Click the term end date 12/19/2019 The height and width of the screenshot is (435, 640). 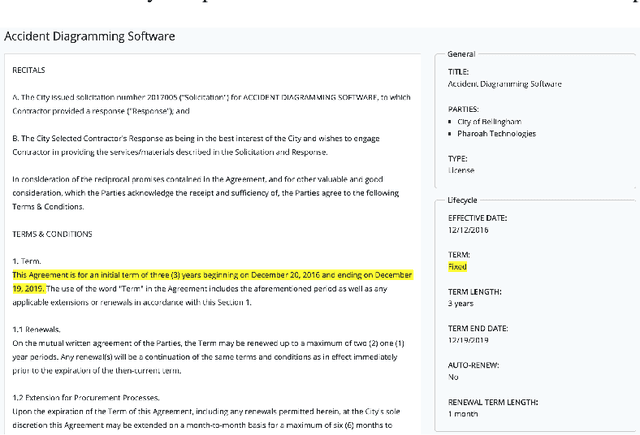[x=469, y=340]
